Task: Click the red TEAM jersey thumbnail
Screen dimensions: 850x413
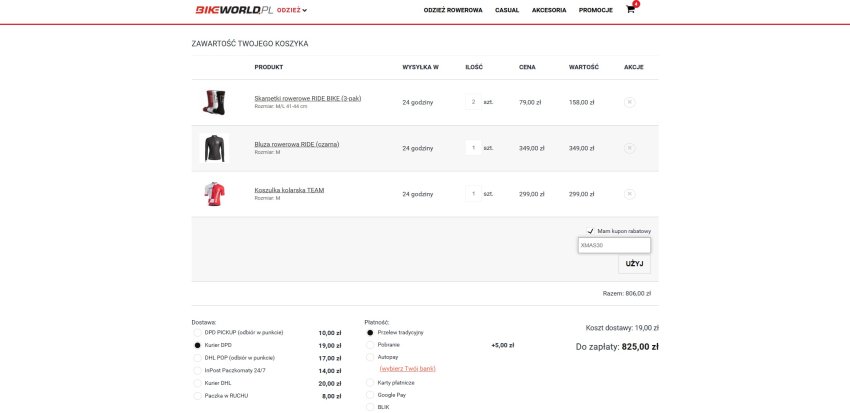Action: pyautogui.click(x=214, y=194)
